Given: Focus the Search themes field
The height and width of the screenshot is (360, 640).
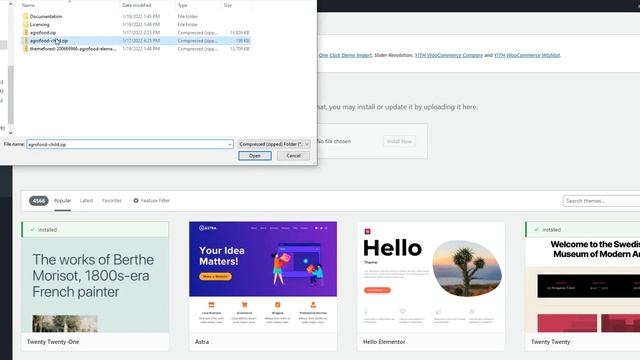Looking at the screenshot, I should click(601, 201).
